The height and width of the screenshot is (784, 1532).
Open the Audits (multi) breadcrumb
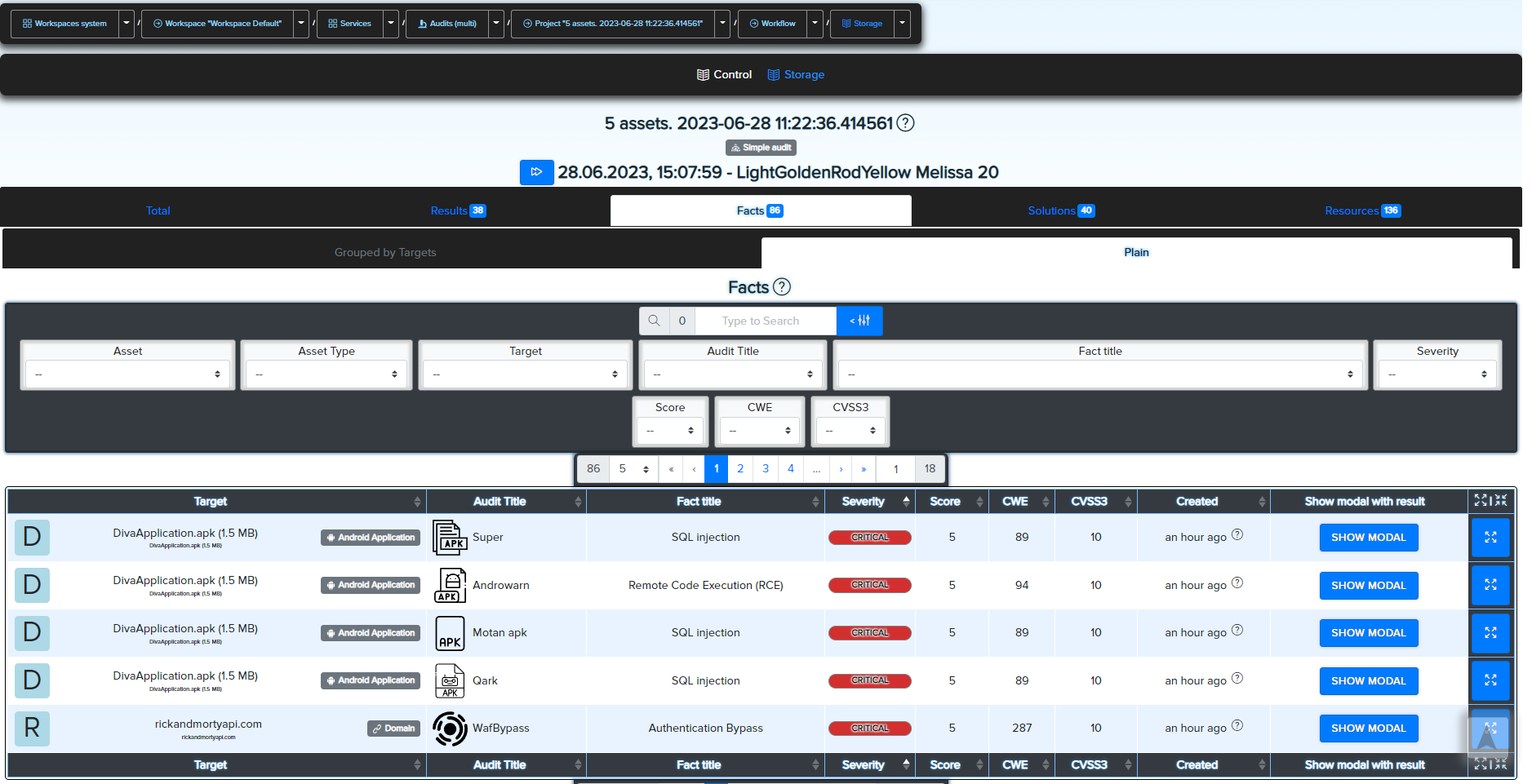coord(447,23)
